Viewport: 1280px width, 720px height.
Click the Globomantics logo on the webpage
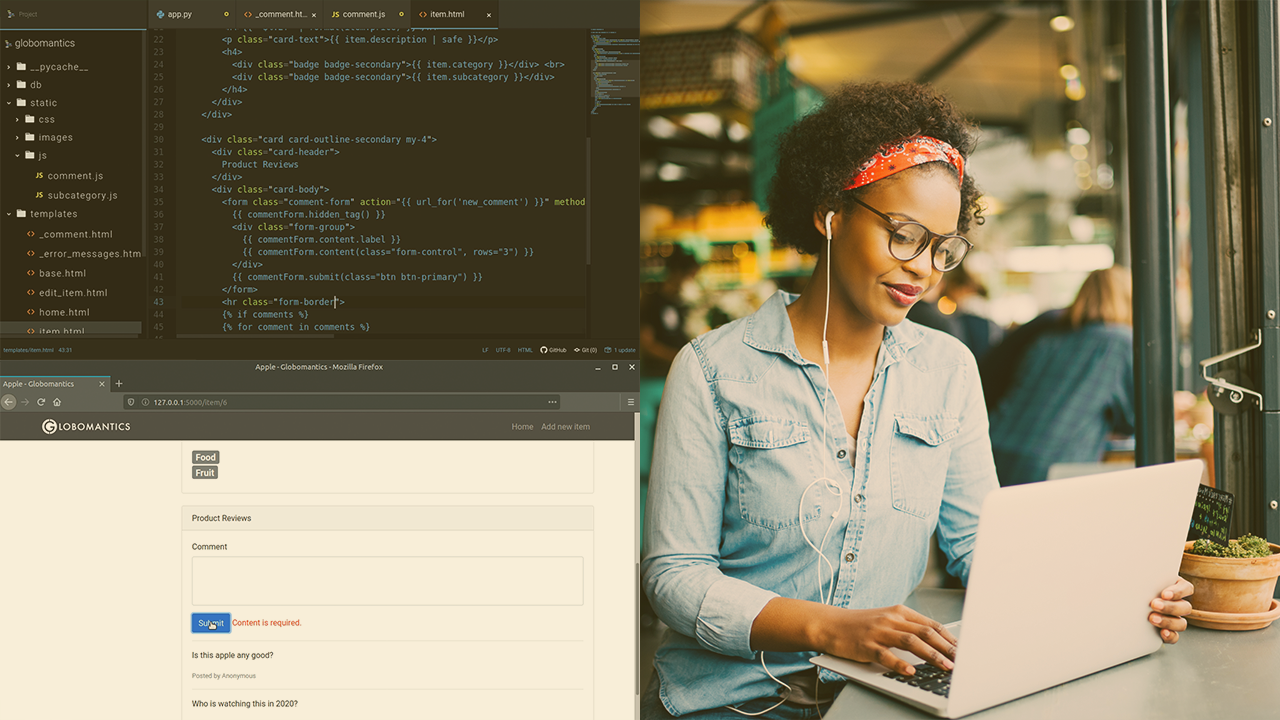(x=86, y=426)
